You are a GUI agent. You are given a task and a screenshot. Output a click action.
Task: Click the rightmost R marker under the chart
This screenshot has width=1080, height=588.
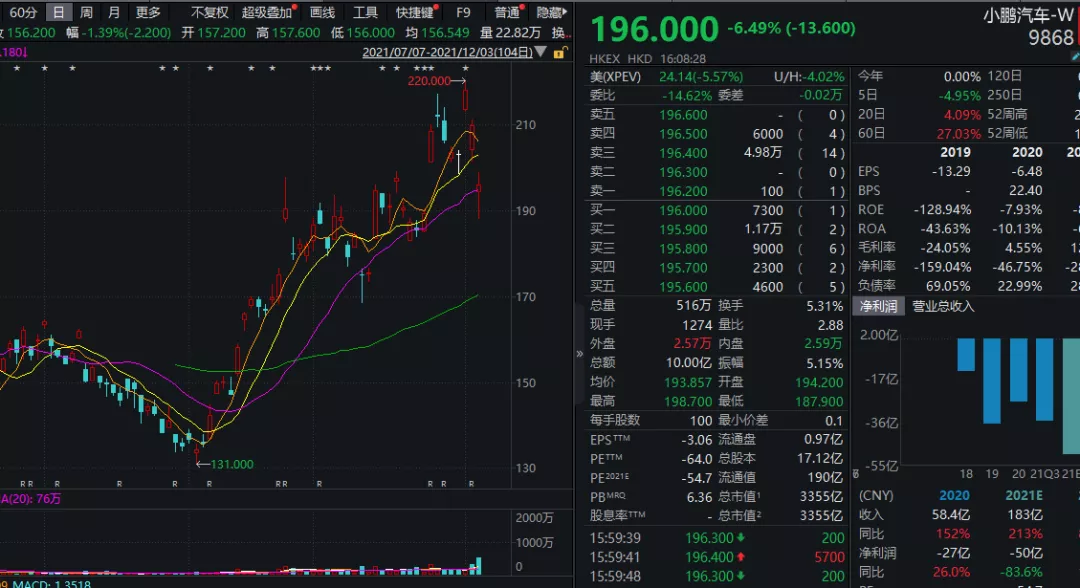click(x=472, y=484)
